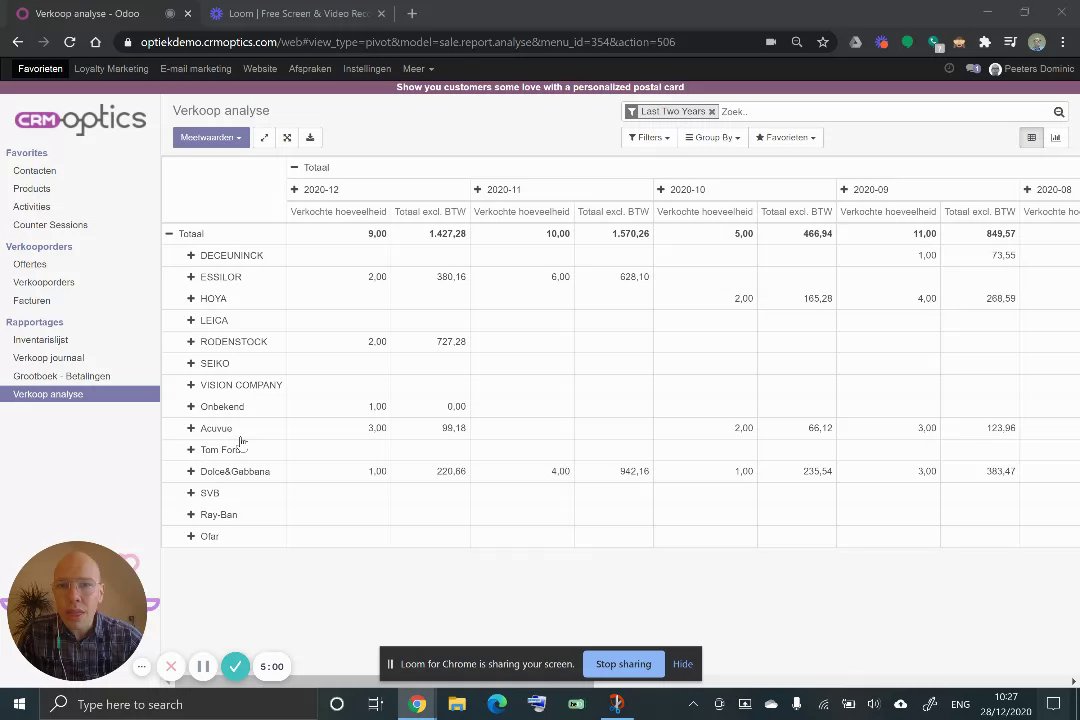Image resolution: width=1080 pixels, height=720 pixels.
Task: Open Offertes in the sidebar
Action: 30,264
